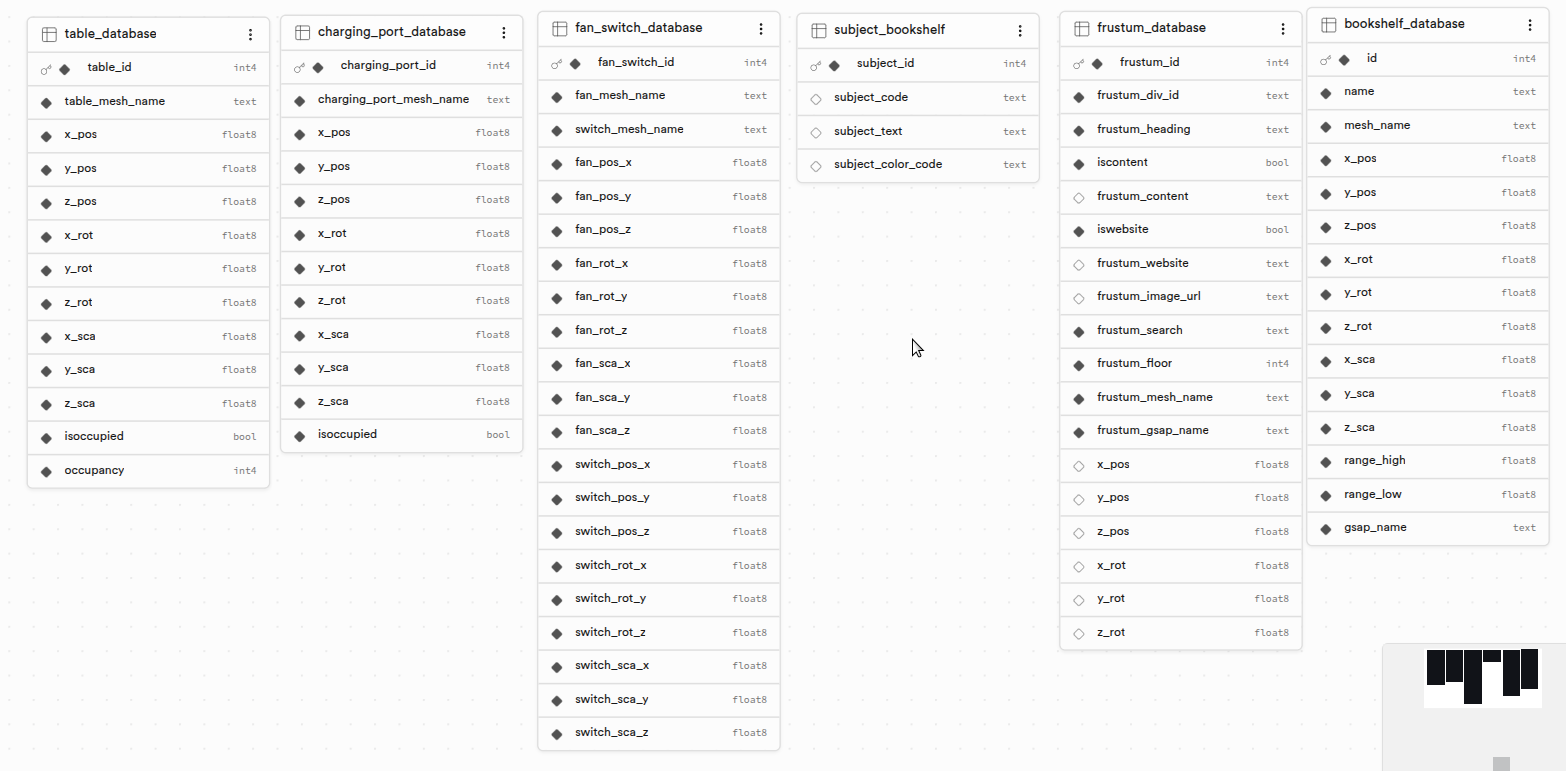Viewport: 1566px width, 771px height.
Task: Click the table icon beside subject_bookshelf
Action: [819, 31]
